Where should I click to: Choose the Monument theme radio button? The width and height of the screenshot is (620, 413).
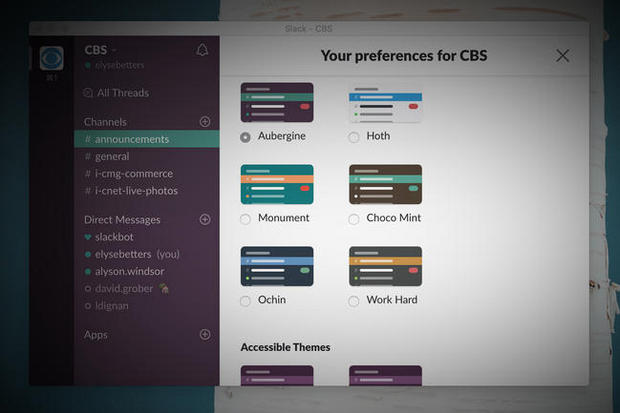click(245, 219)
